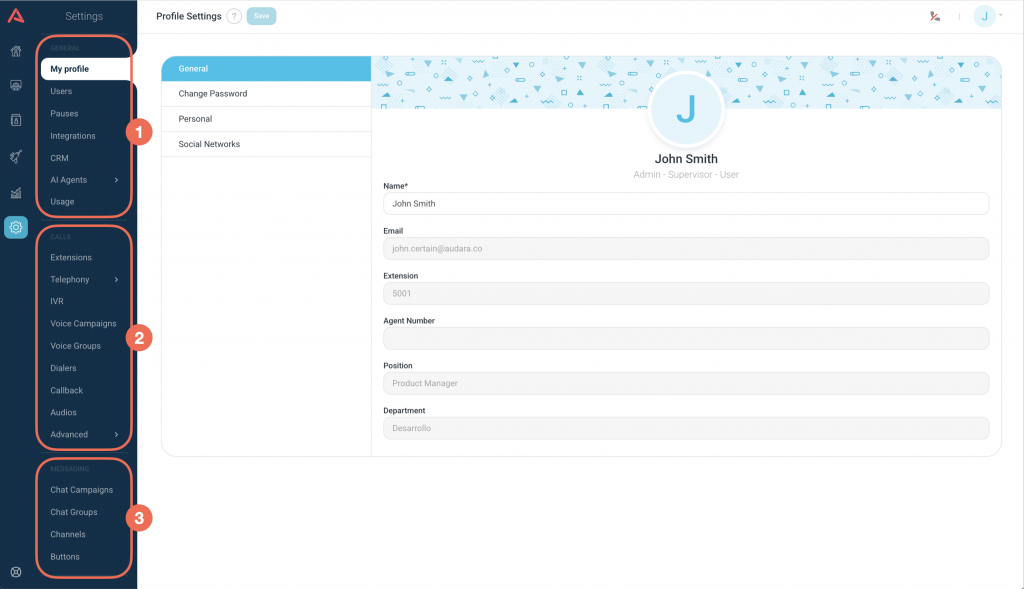The height and width of the screenshot is (589, 1024).
Task: Click the Save button
Action: pos(261,16)
